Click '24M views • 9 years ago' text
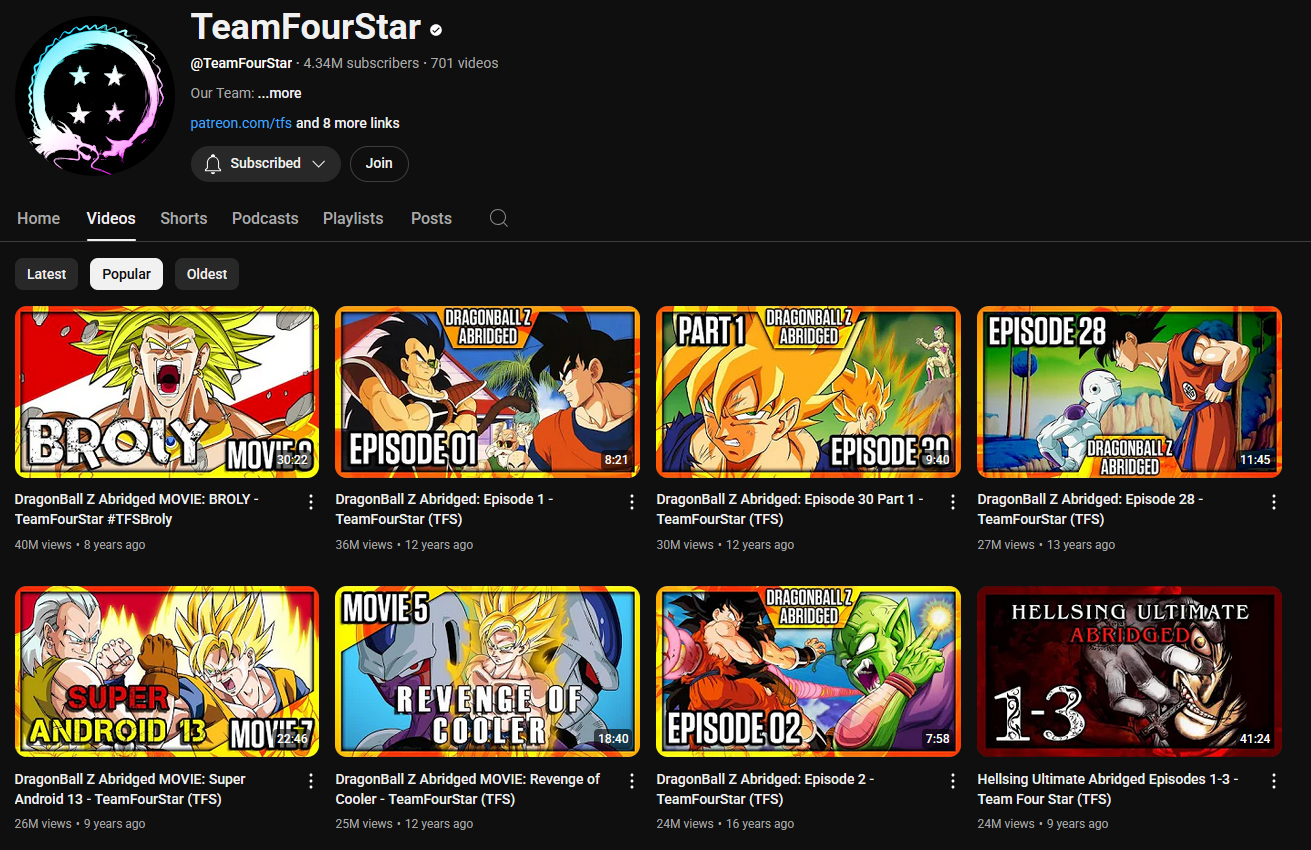The height and width of the screenshot is (850, 1311). point(1043,824)
